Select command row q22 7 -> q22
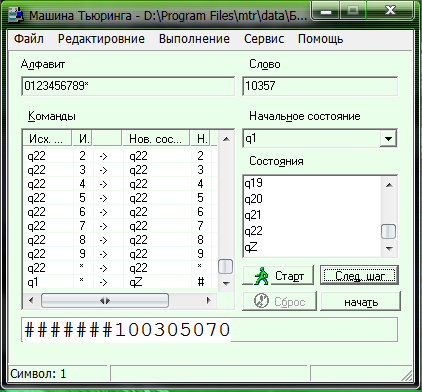This screenshot has width=422, height=392. (x=120, y=226)
